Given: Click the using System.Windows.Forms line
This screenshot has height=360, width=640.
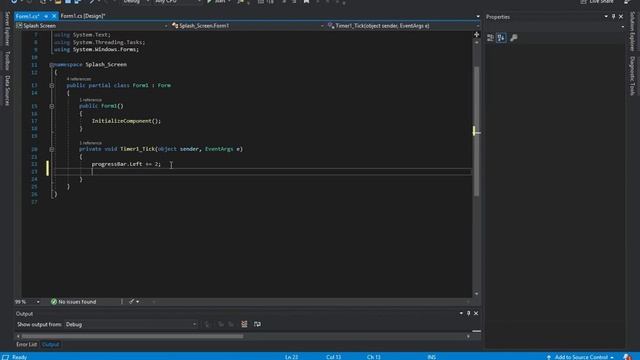Looking at the screenshot, I should click(x=96, y=49).
